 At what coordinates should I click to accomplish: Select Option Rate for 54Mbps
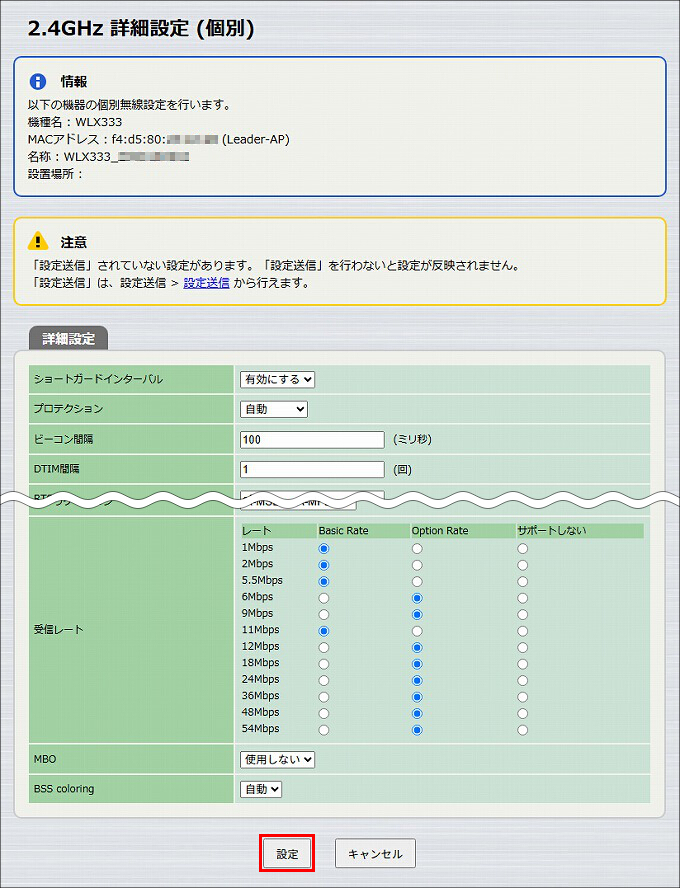(x=417, y=730)
